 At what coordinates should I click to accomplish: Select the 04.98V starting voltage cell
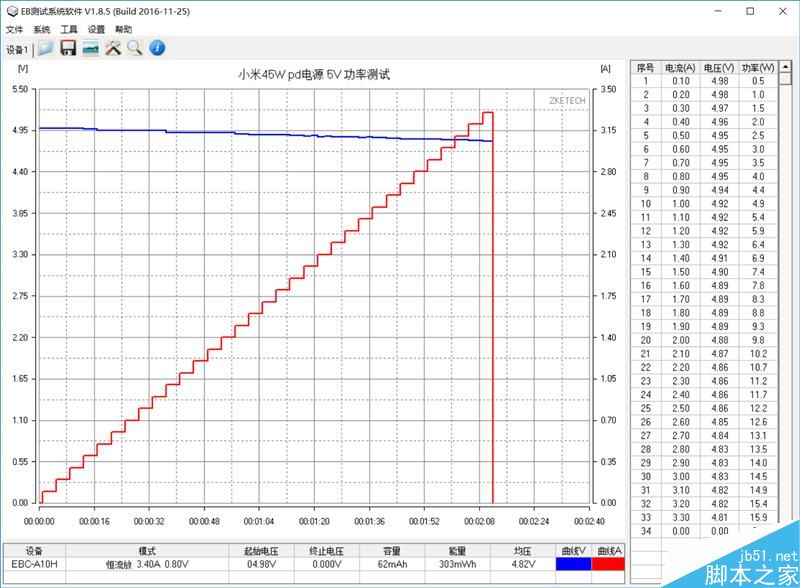pos(261,564)
